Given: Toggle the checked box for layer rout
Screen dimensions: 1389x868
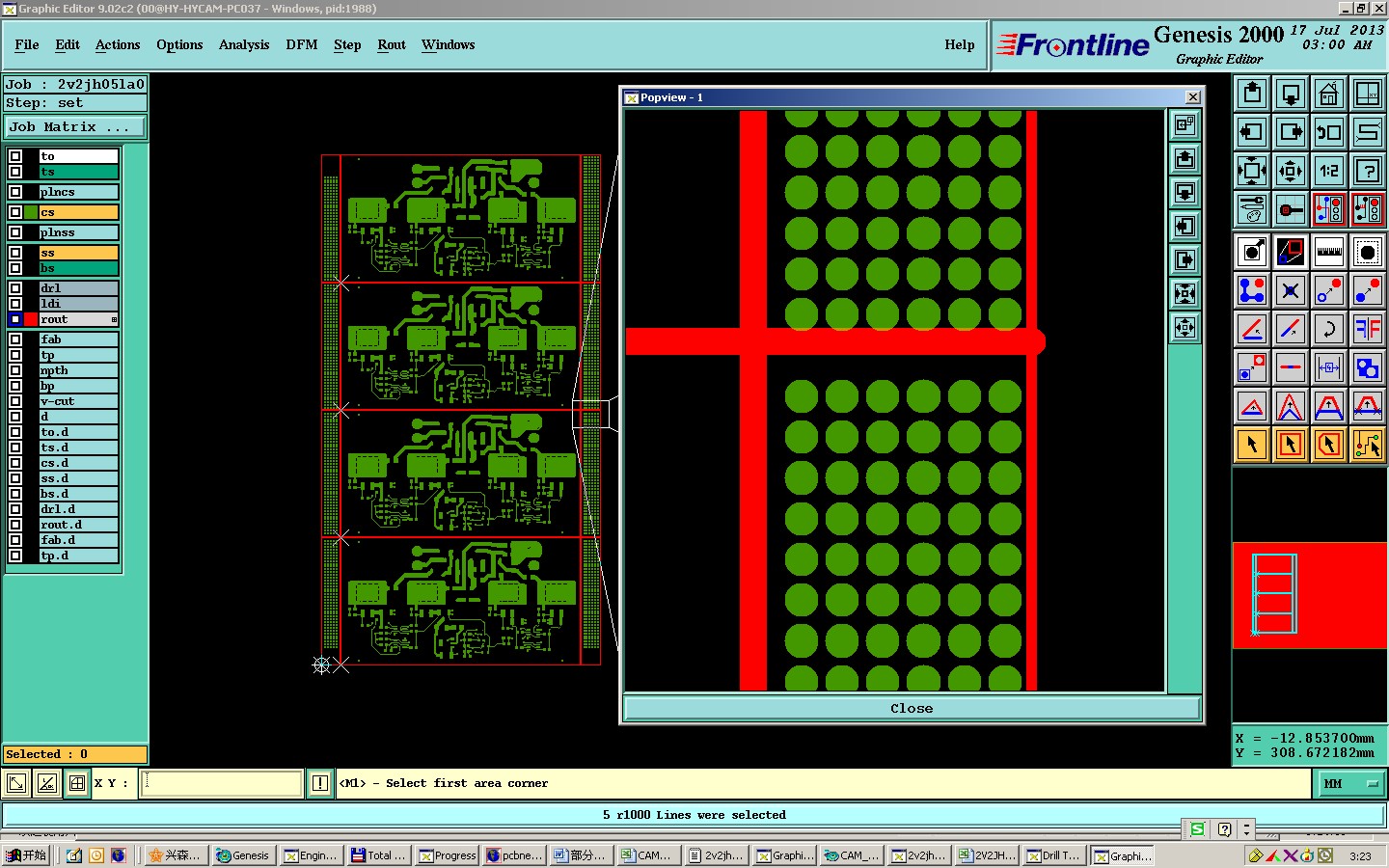Looking at the screenshot, I should coord(15,319).
